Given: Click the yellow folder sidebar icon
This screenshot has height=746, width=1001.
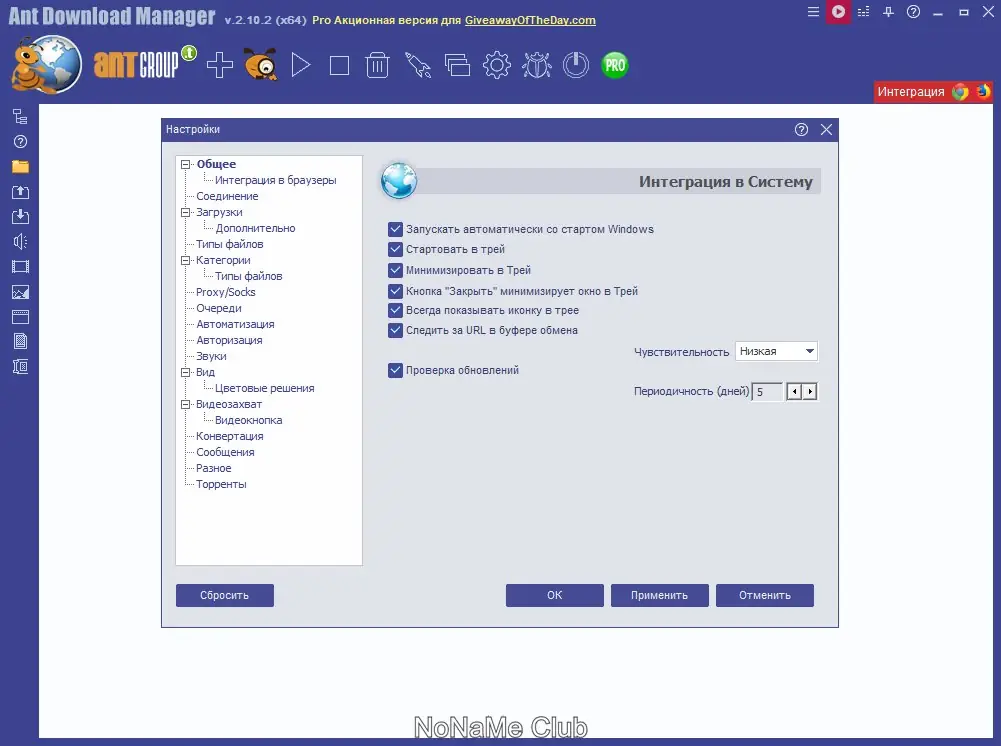Looking at the screenshot, I should click(x=20, y=167).
